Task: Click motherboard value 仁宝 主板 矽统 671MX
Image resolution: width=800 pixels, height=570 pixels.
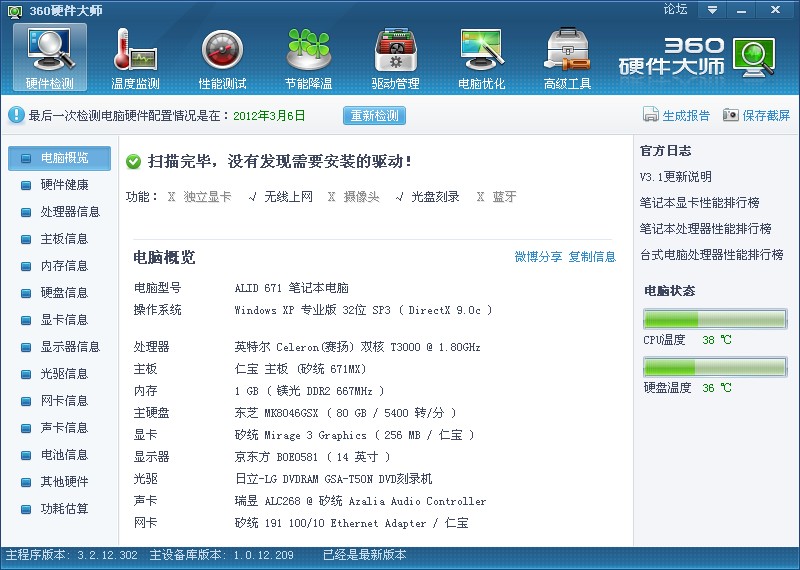Action: point(300,369)
